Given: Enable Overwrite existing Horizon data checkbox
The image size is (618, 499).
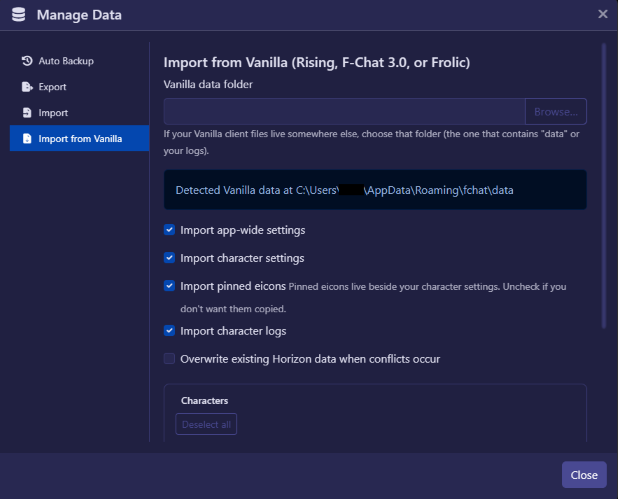Looking at the screenshot, I should pyautogui.click(x=169, y=359).
